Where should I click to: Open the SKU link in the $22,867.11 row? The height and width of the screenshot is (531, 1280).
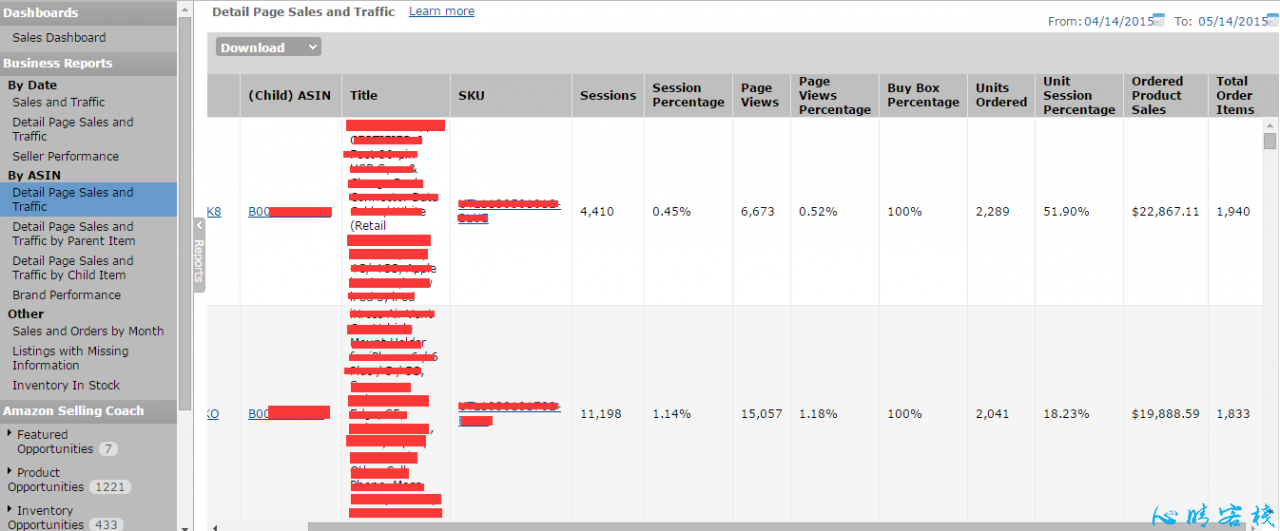(509, 211)
